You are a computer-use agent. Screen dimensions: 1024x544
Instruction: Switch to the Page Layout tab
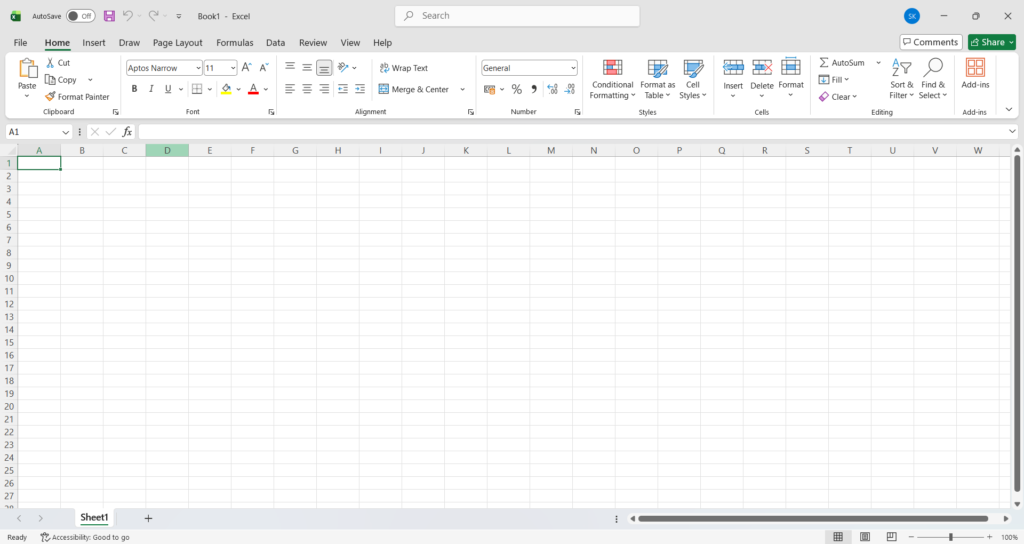pos(177,43)
